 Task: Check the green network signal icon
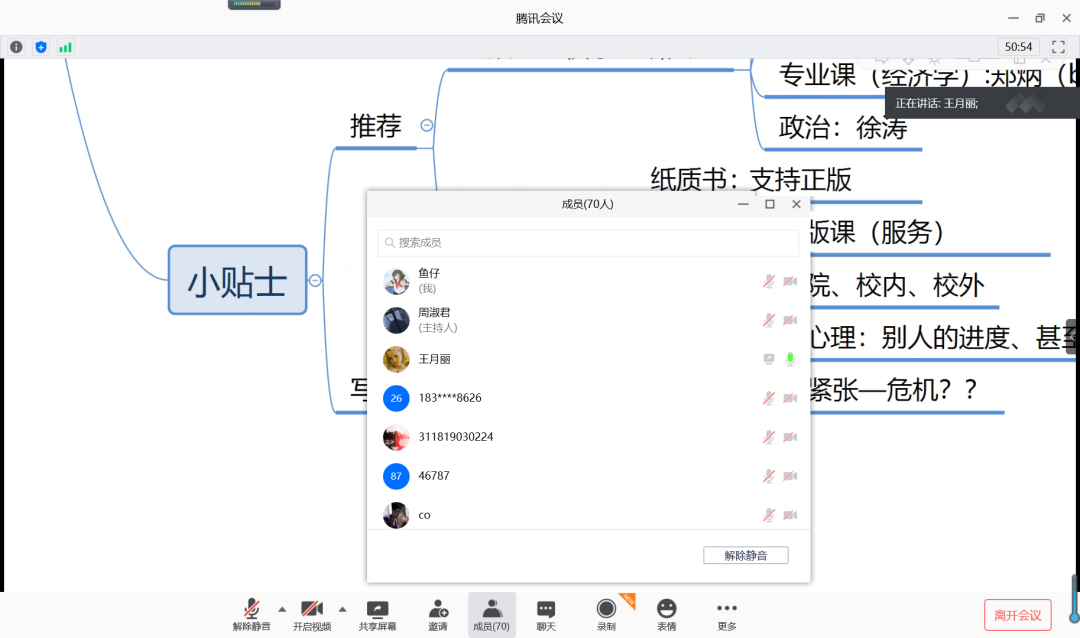[x=65, y=47]
